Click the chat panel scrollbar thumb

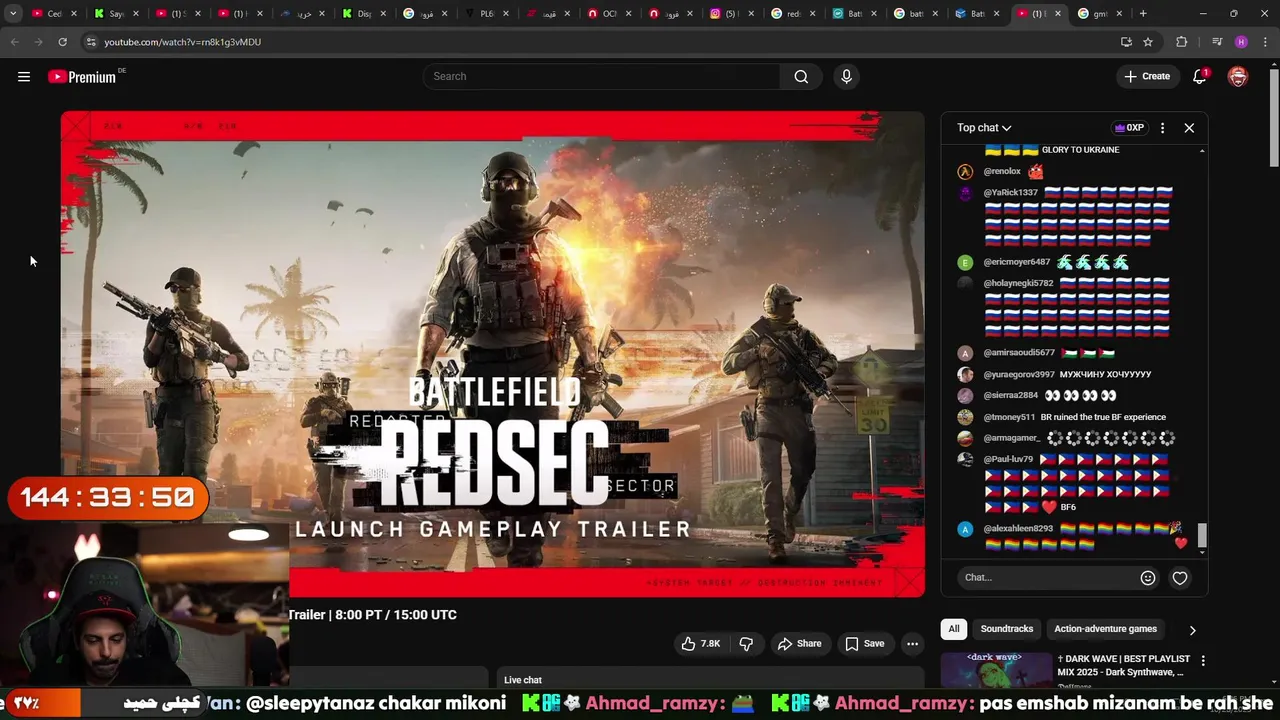[x=1203, y=536]
